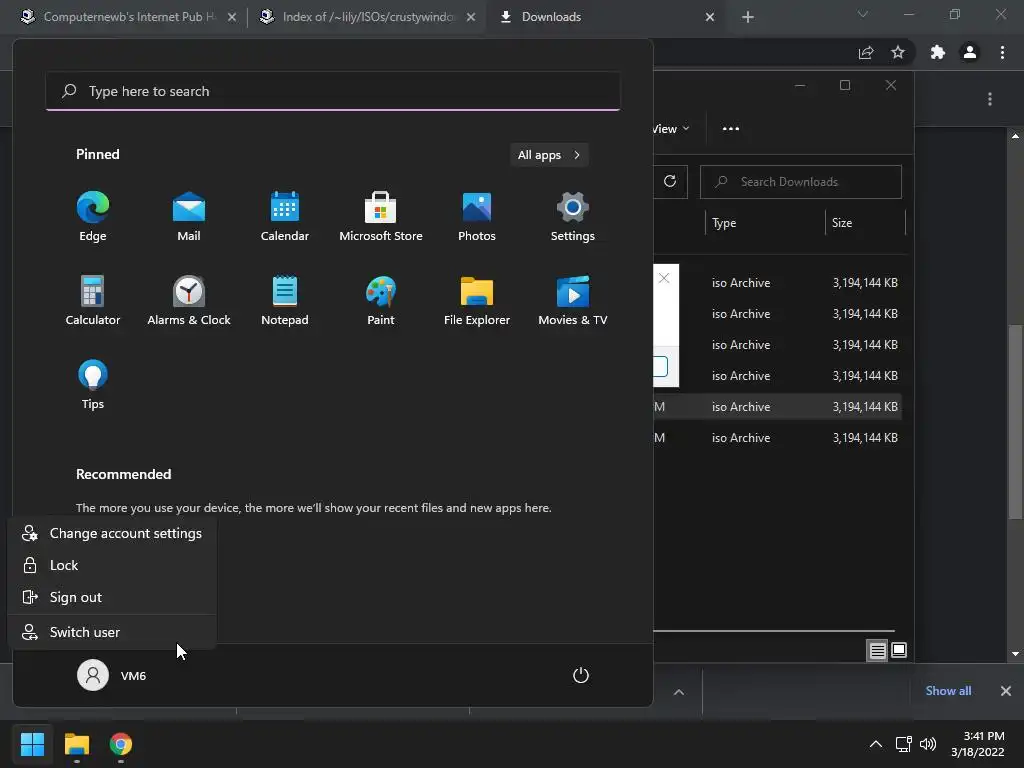Screen dimensions: 1024x768
Task: Open Explorer See more options menu
Action: pyautogui.click(x=731, y=129)
